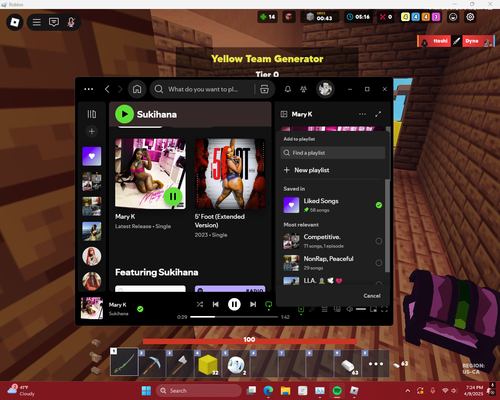Open the 5' Foot (Extended Version) title
This screenshot has width=500, height=400.
220,221
